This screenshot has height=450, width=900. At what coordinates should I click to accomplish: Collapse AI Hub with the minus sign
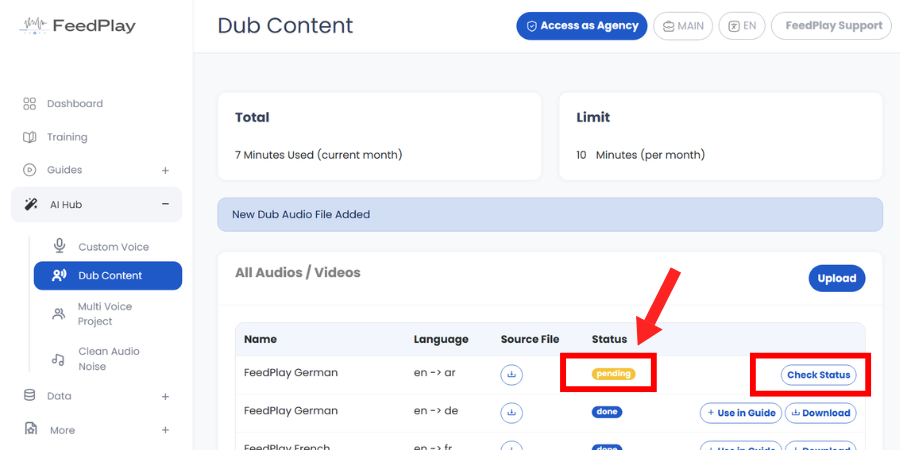point(165,204)
